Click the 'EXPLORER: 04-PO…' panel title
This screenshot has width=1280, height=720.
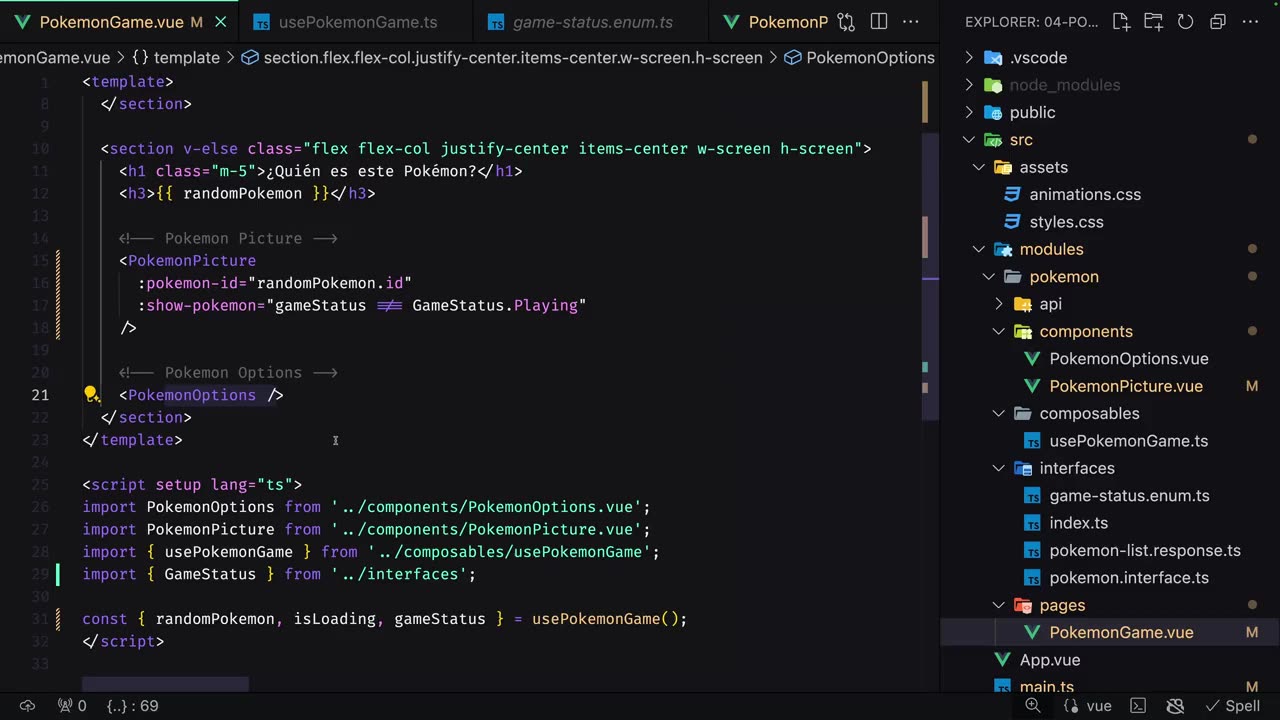pyautogui.click(x=1030, y=22)
